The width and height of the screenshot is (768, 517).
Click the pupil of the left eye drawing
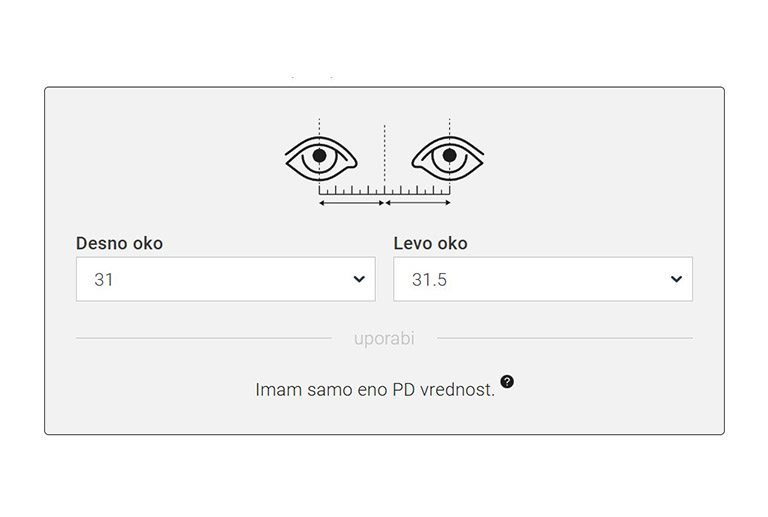320,155
